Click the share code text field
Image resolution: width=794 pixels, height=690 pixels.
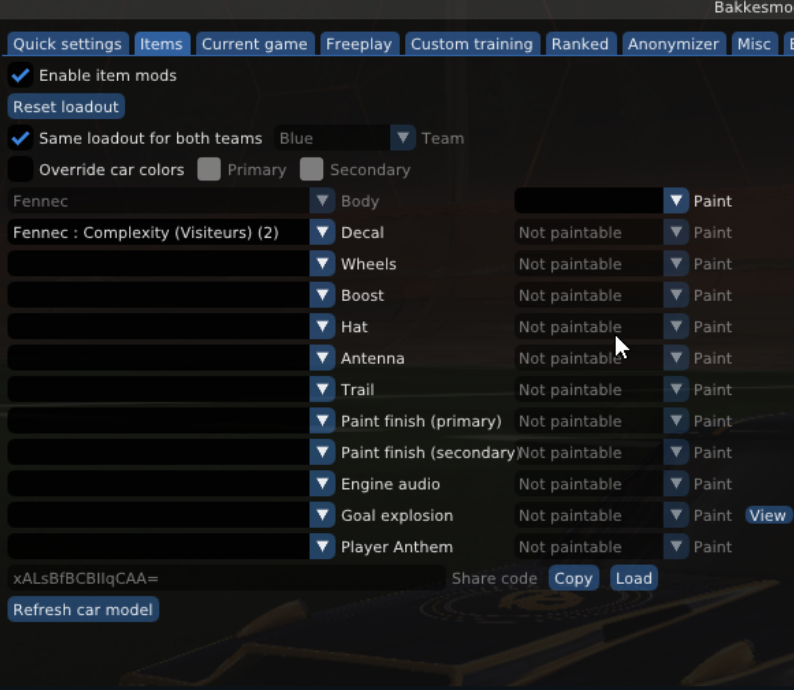tap(226, 578)
